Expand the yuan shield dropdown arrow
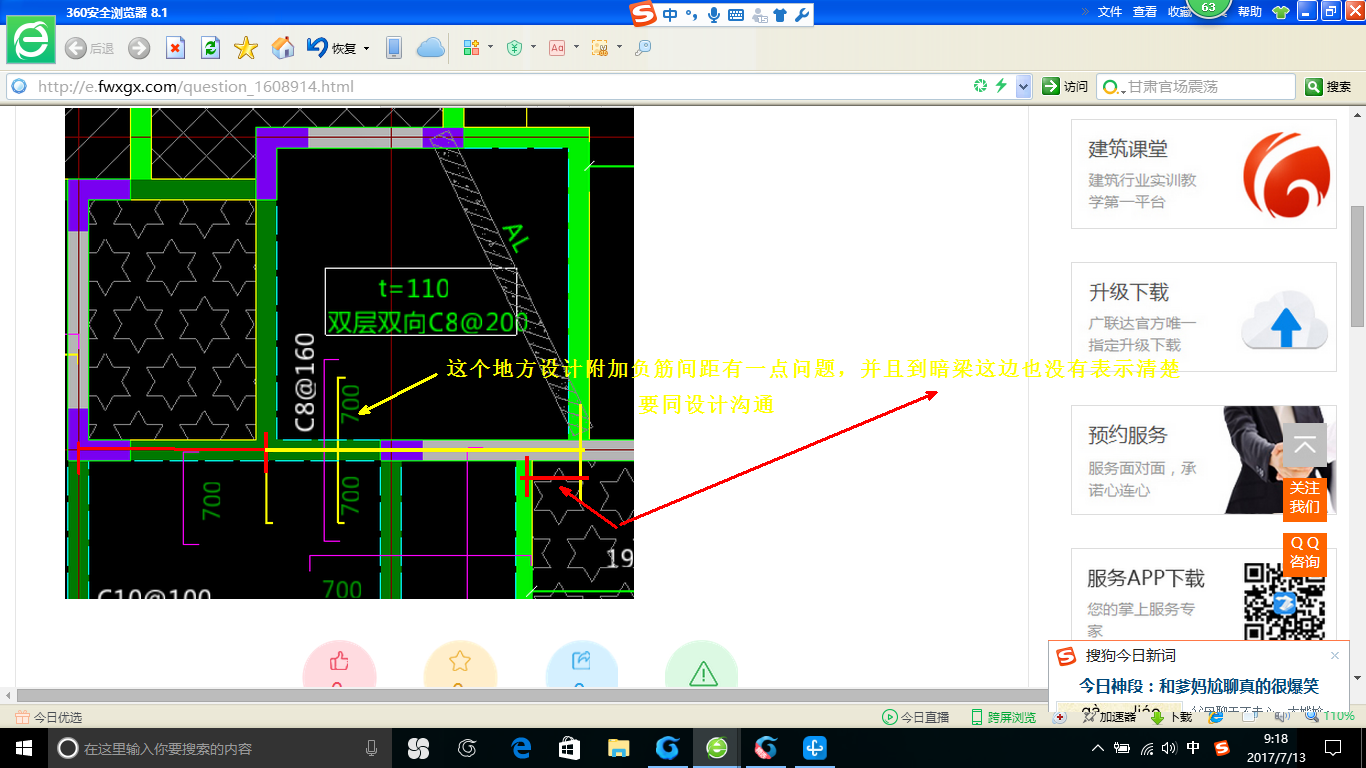 533,47
